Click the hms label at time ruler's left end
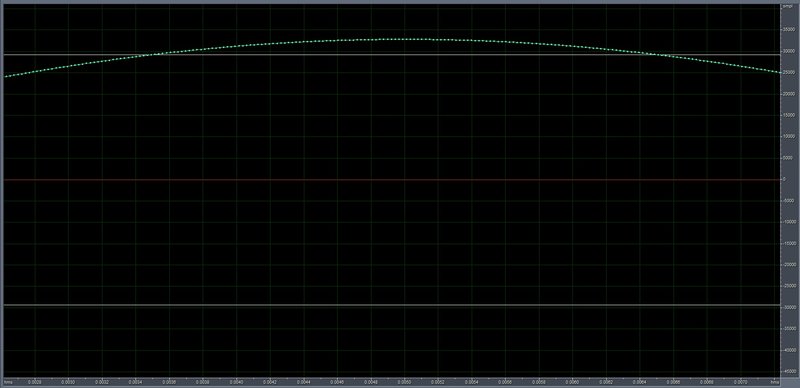Screen dimensions: 800x388 click(8, 381)
